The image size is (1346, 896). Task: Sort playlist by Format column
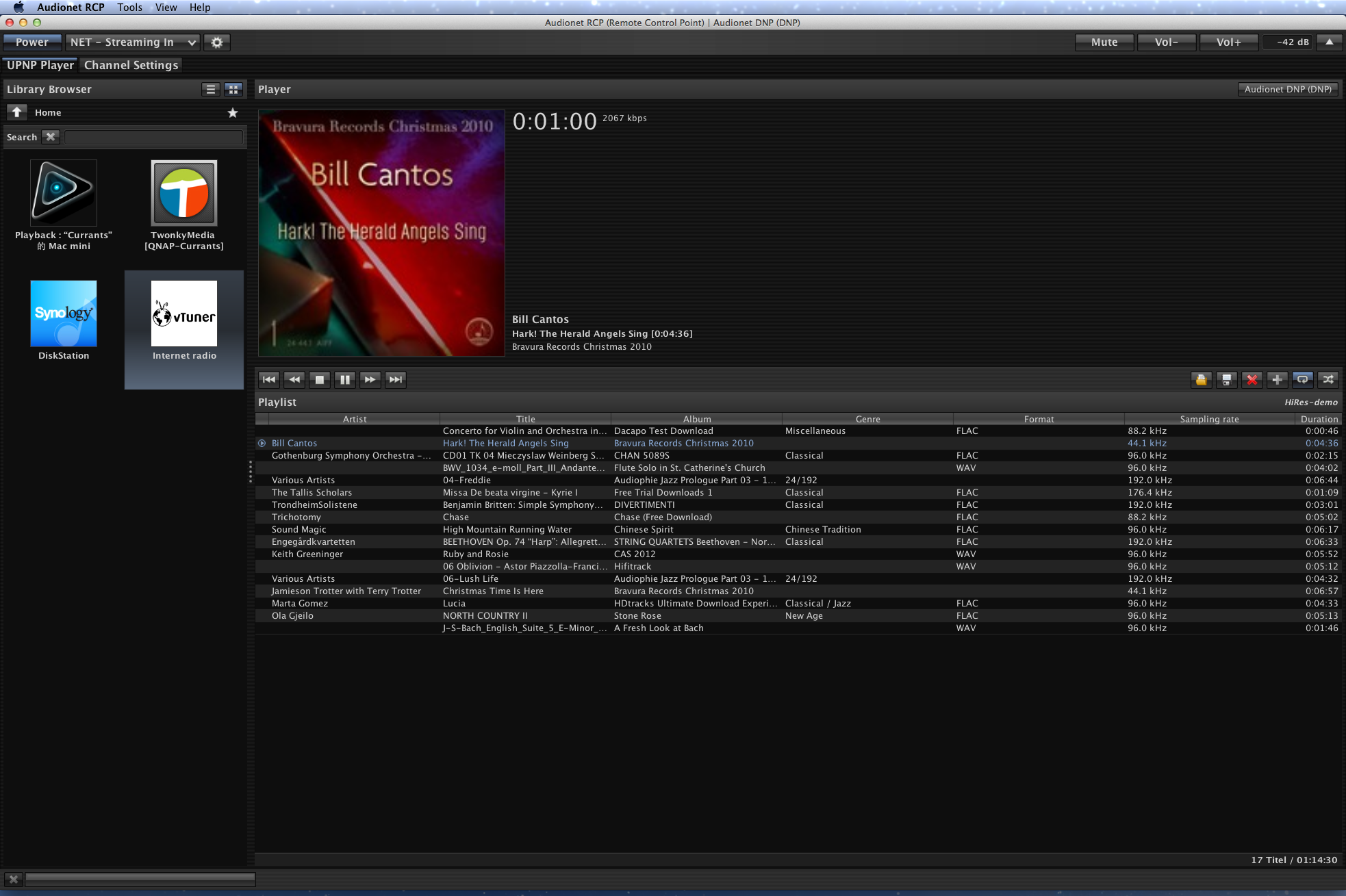pyautogui.click(x=1039, y=419)
